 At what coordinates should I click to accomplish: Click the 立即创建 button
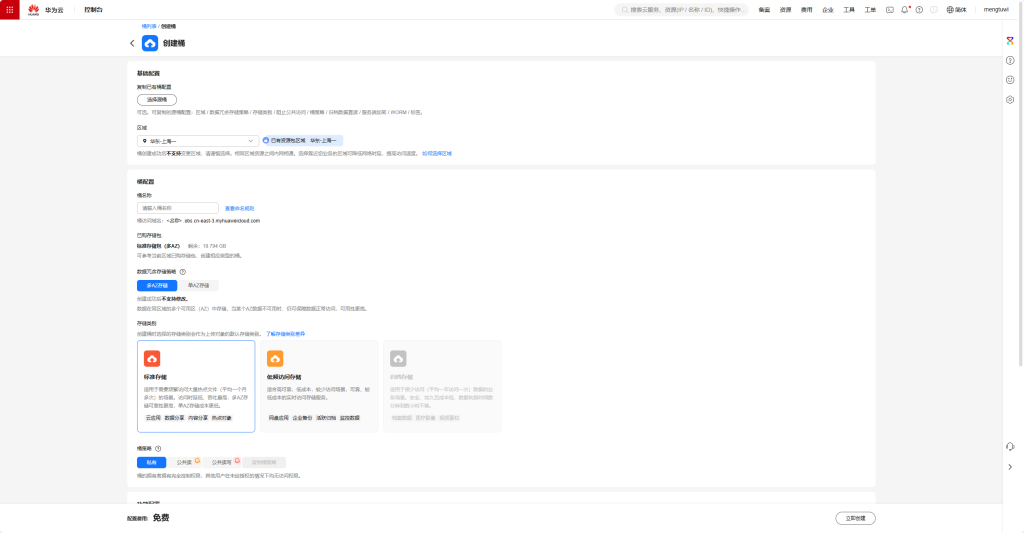tap(854, 518)
